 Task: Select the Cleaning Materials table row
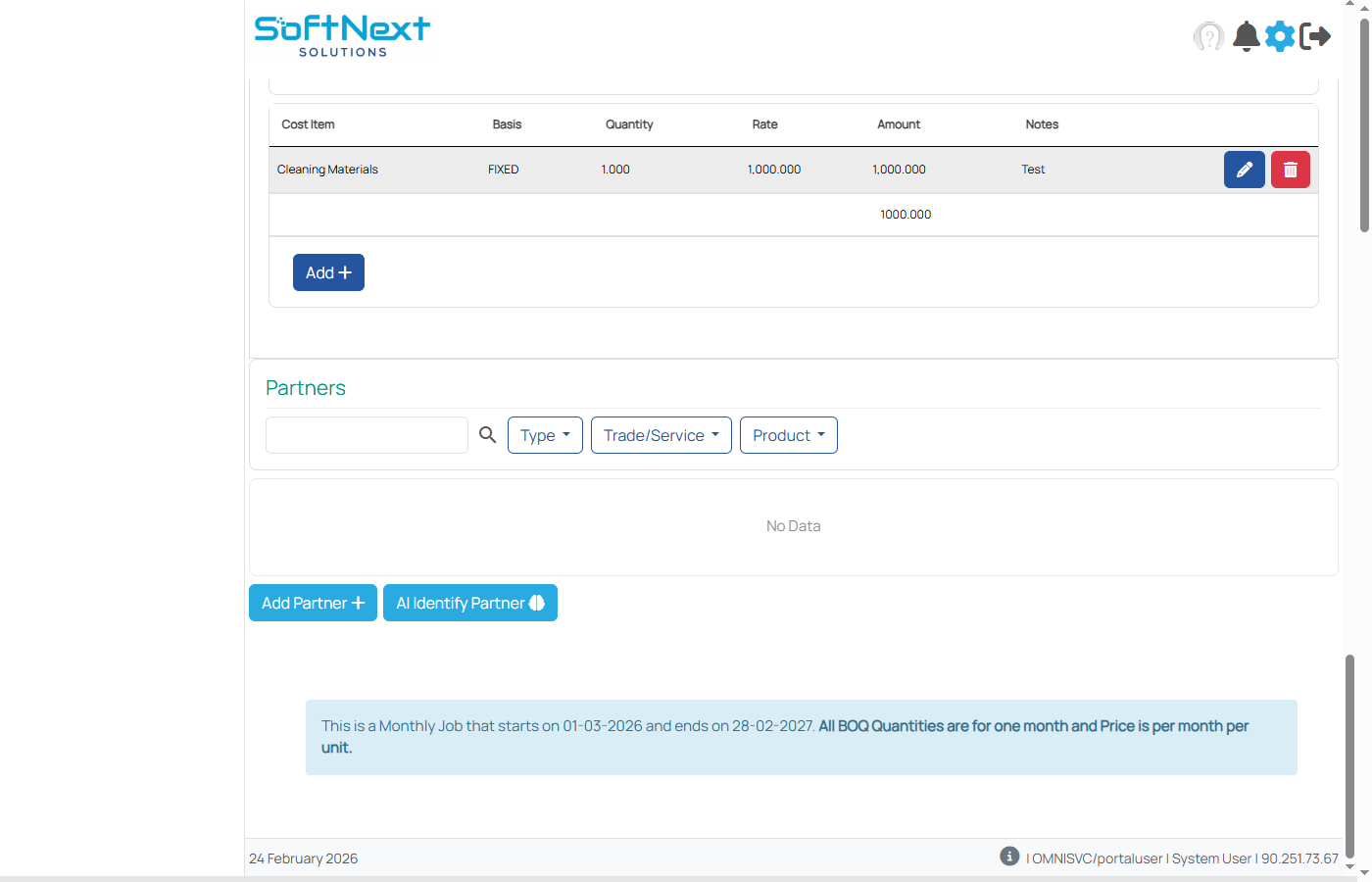(686, 169)
